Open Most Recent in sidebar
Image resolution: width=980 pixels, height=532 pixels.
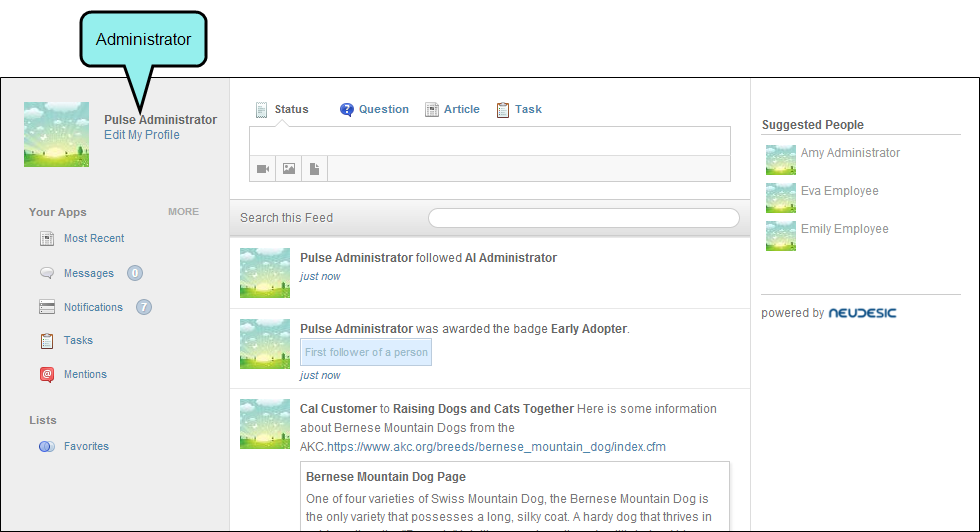tap(93, 239)
